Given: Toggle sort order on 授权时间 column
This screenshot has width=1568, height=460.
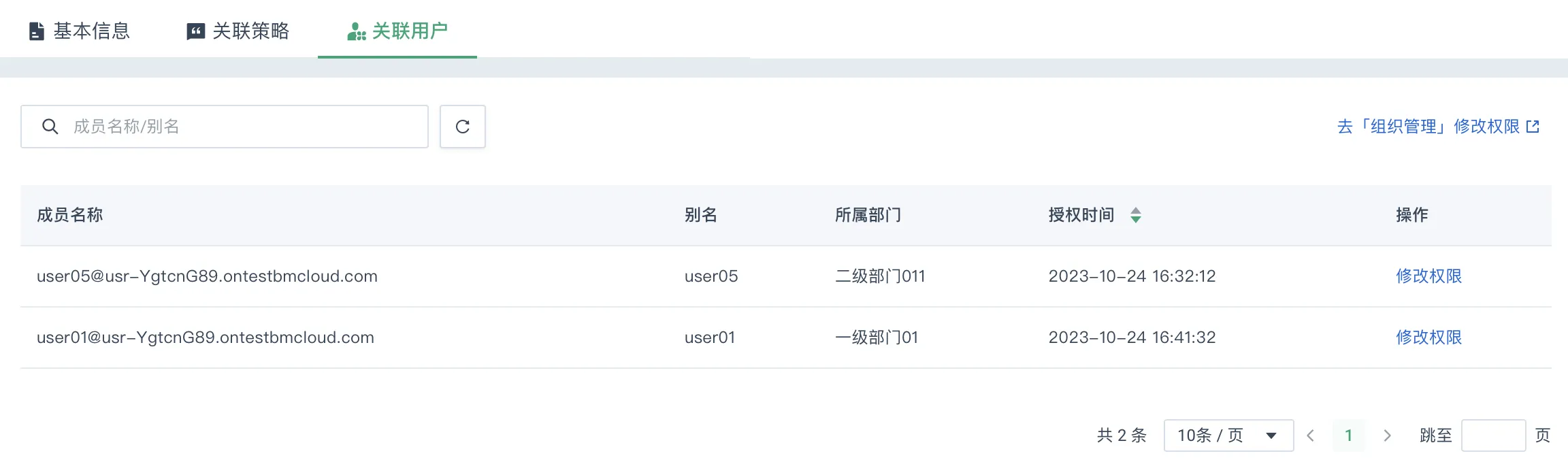Looking at the screenshot, I should tap(1135, 215).
